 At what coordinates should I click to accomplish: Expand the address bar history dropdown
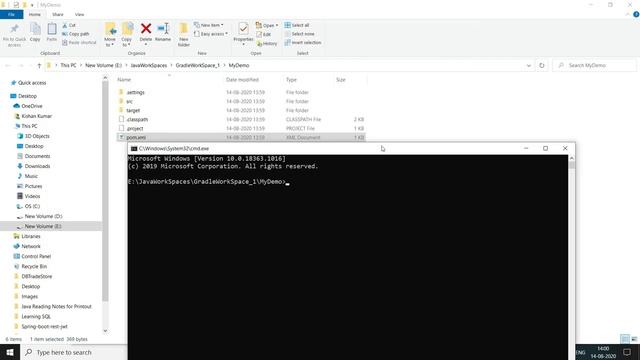point(529,65)
